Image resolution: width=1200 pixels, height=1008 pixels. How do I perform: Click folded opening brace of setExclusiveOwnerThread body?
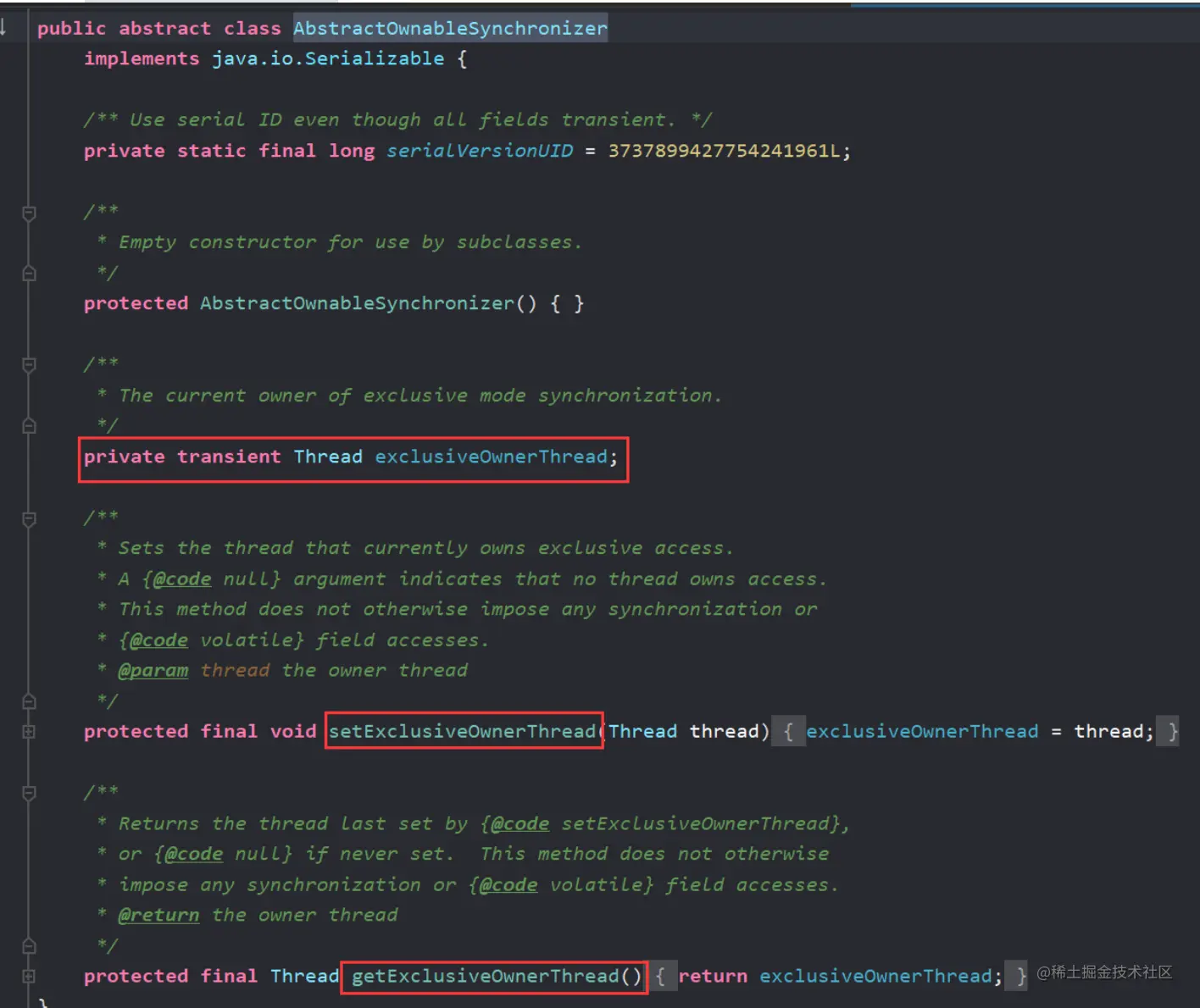[788, 731]
